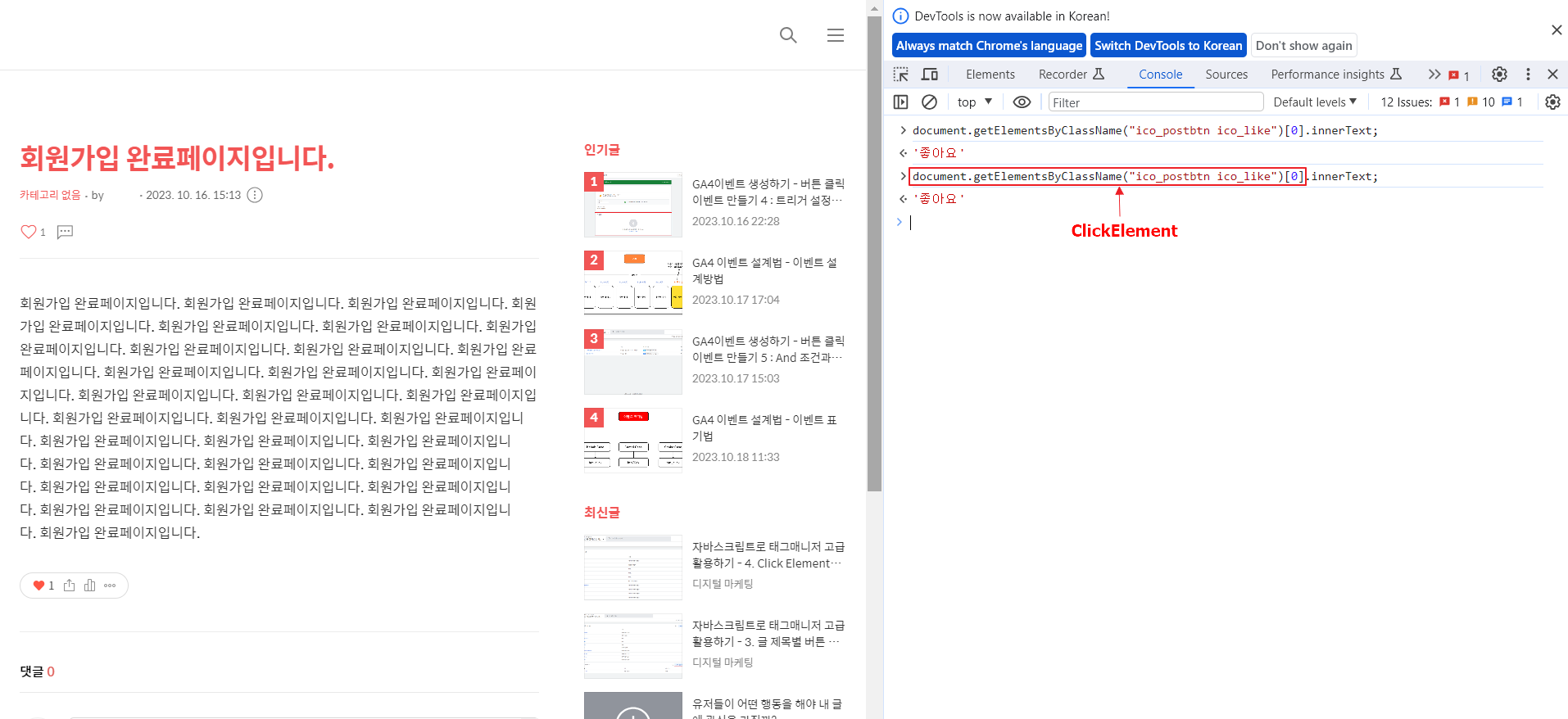Click the post title 회원가입 완료페이지입니다

177,157
